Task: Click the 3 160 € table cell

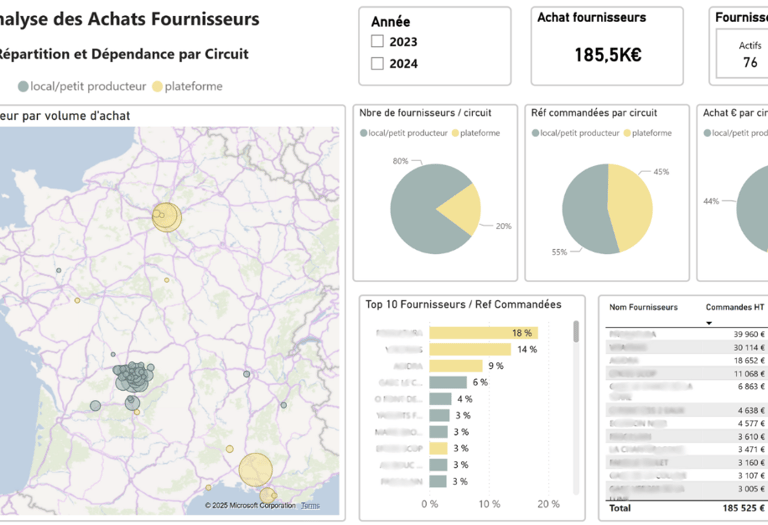Action: (751, 462)
